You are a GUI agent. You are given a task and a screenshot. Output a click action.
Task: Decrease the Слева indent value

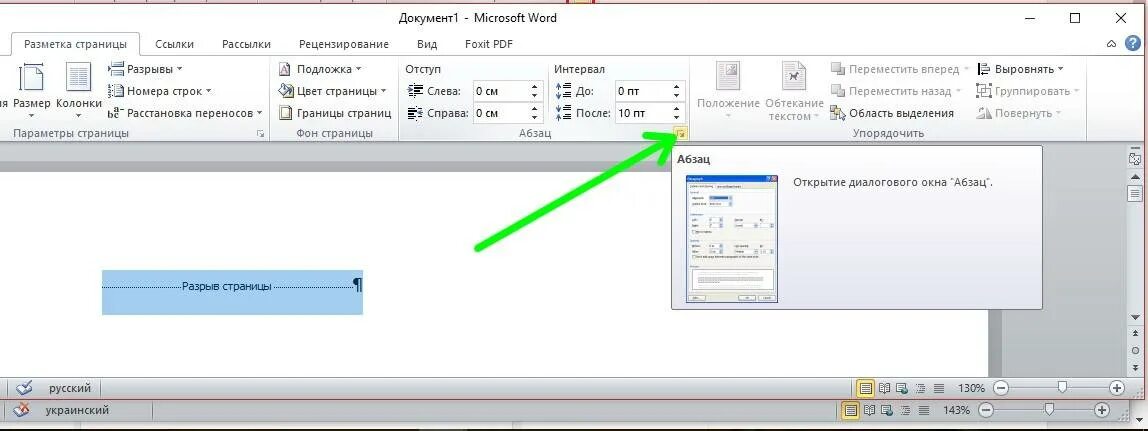tap(534, 97)
